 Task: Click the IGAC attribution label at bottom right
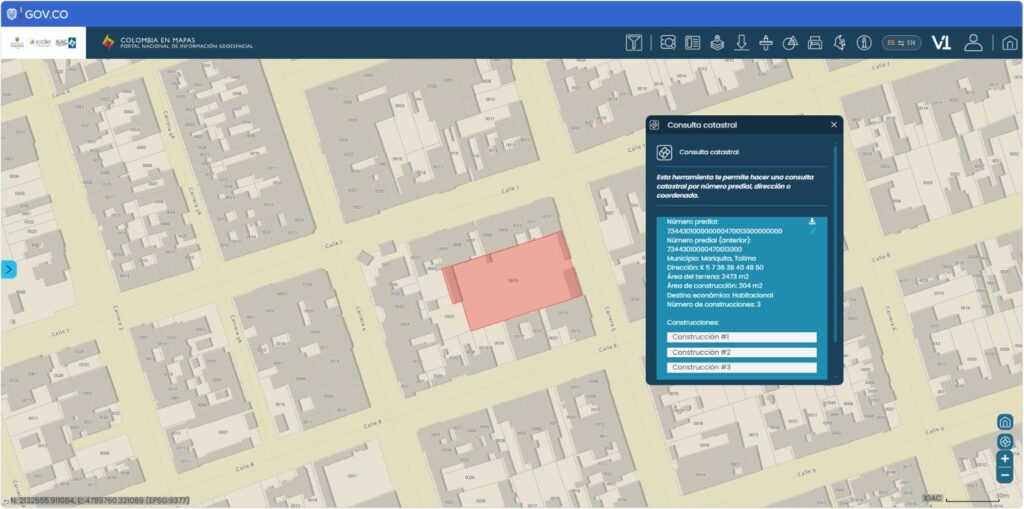point(932,498)
